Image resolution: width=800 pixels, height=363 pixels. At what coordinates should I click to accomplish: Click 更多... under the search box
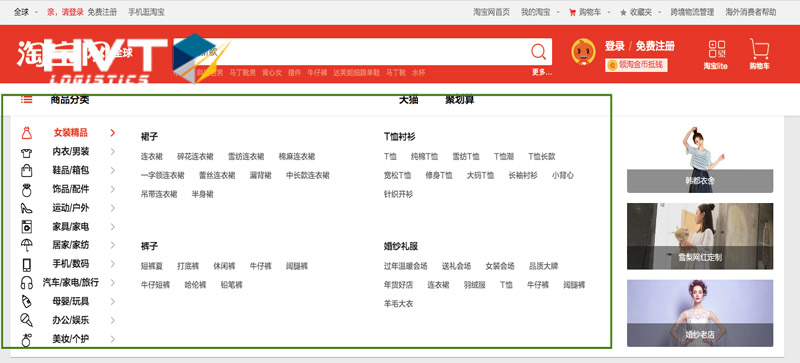click(541, 72)
